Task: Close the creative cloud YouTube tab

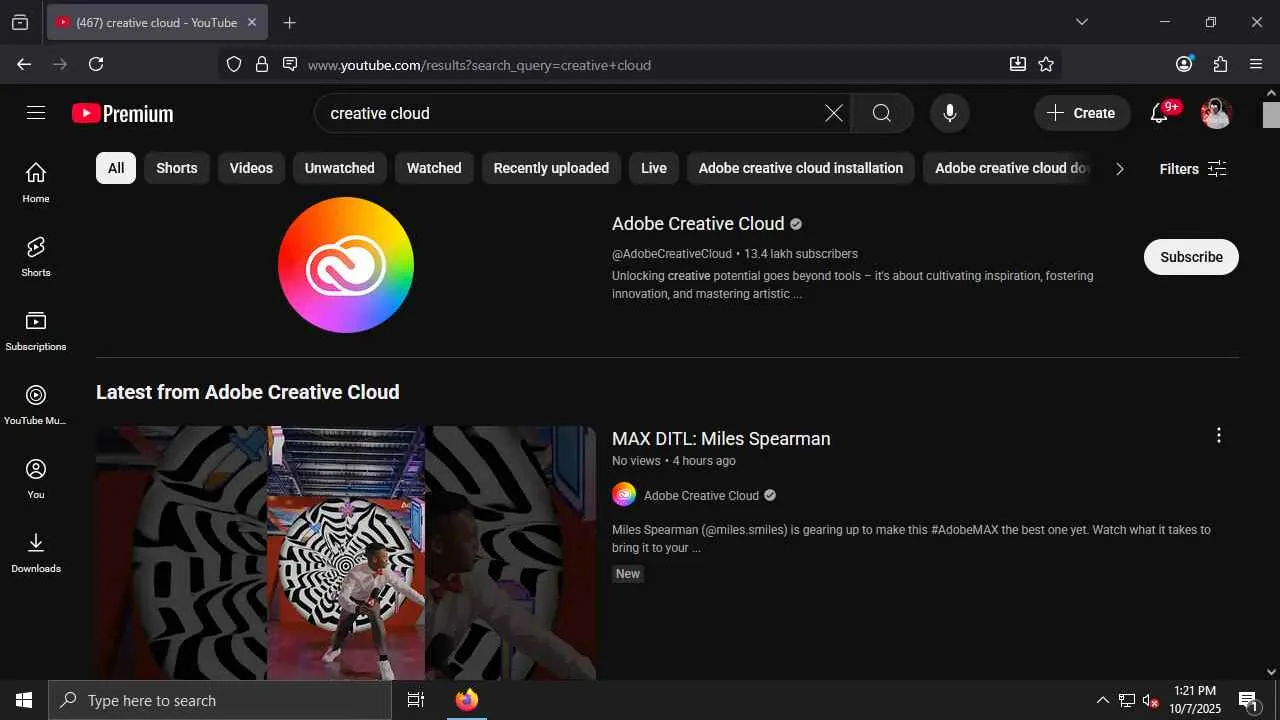Action: (252, 22)
